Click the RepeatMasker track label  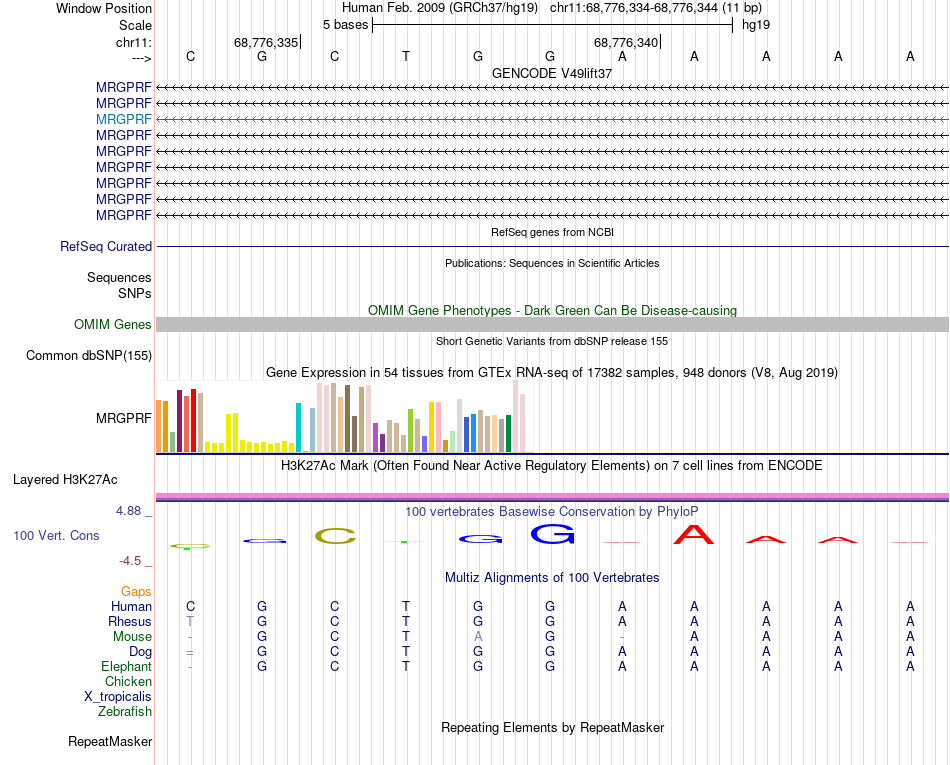click(110, 741)
